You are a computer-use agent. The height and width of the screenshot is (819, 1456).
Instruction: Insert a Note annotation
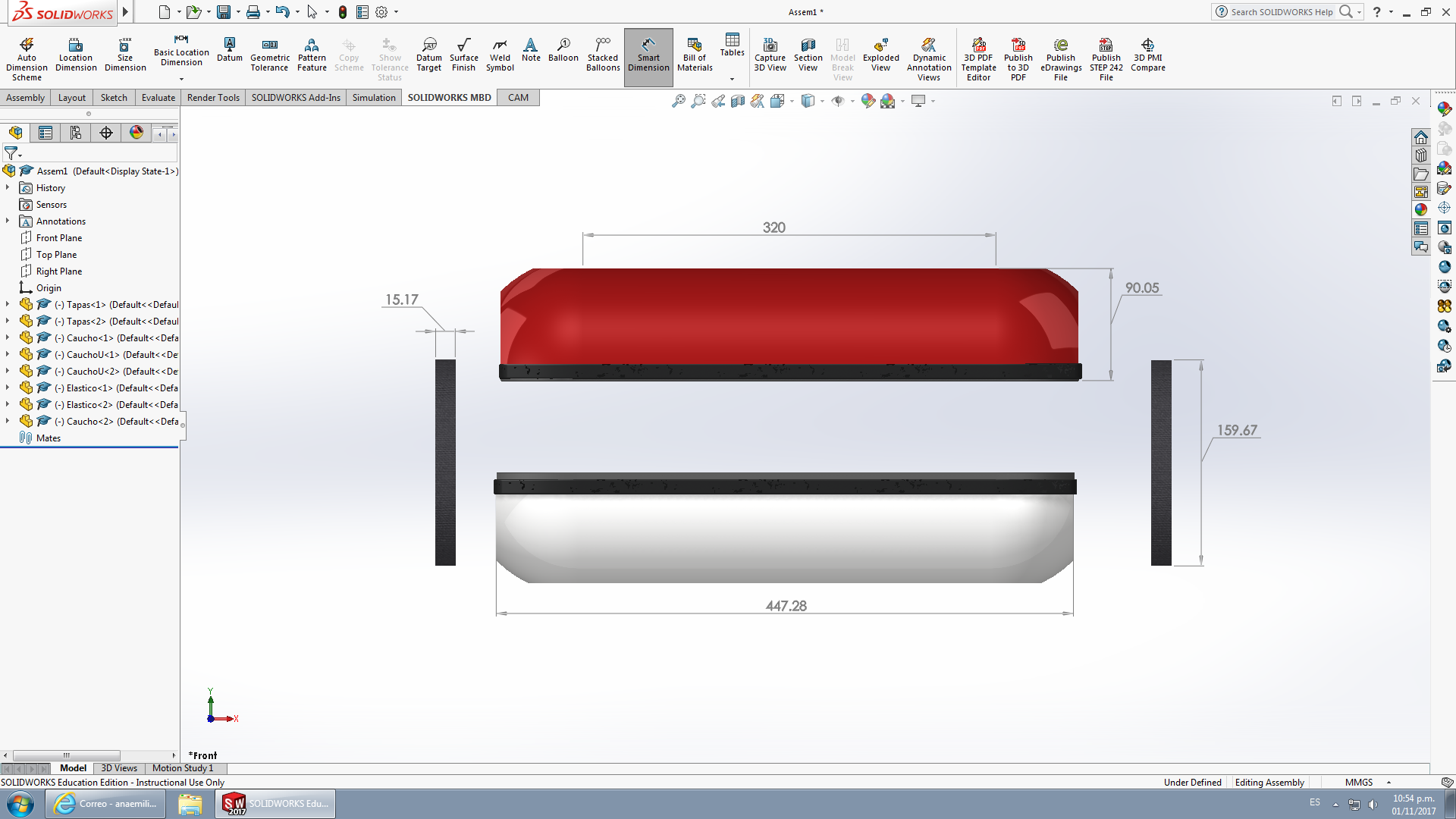[531, 50]
